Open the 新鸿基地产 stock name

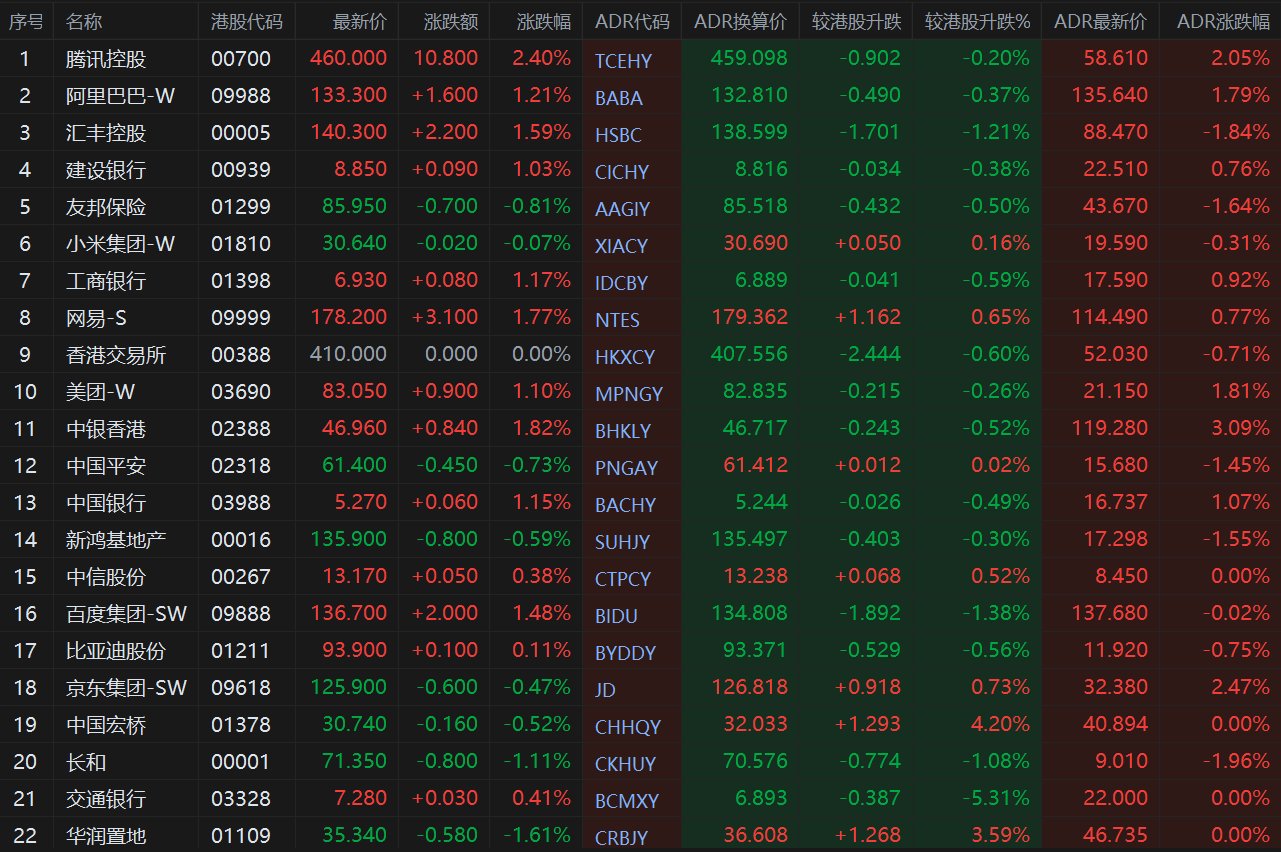(x=116, y=540)
